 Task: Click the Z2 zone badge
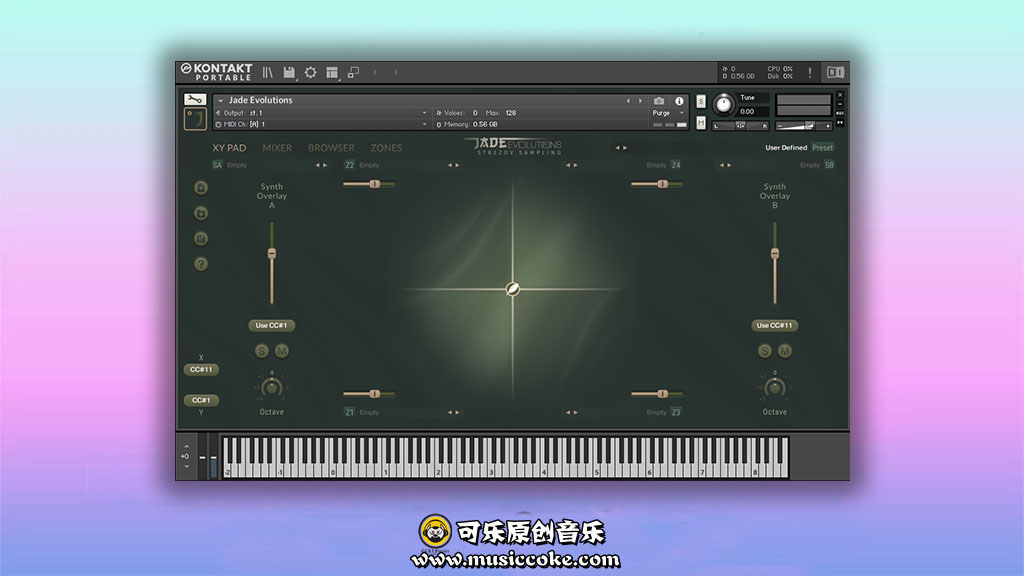(349, 165)
